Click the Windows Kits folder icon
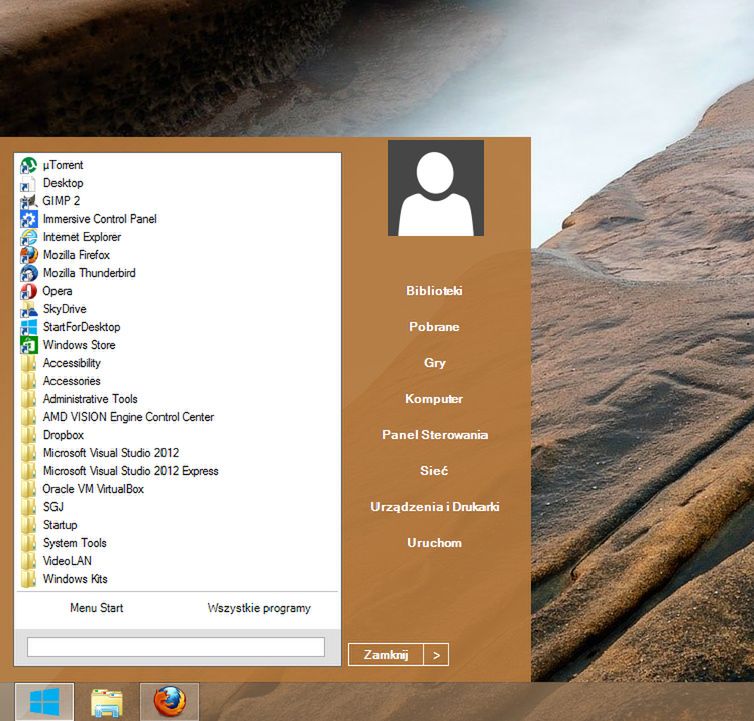This screenshot has width=754, height=721. pyautogui.click(x=28, y=579)
